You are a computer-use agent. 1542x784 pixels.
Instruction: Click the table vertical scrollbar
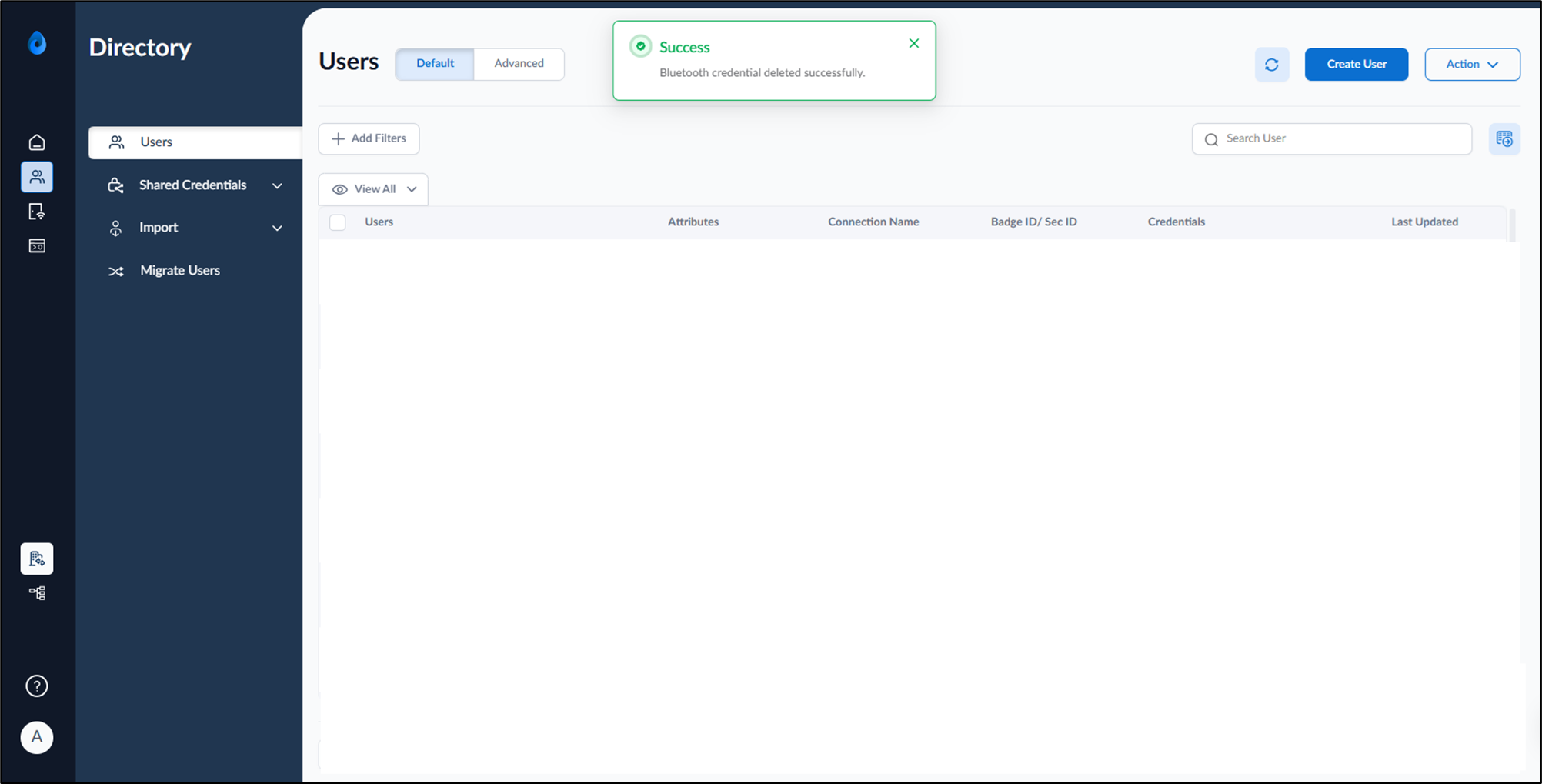point(1512,225)
